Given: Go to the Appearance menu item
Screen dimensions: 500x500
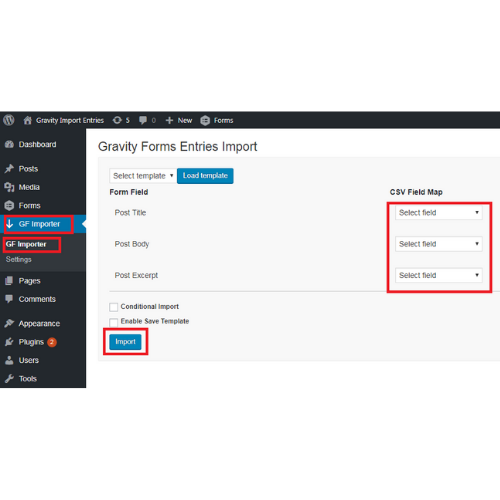Looking at the screenshot, I should click(x=39, y=323).
